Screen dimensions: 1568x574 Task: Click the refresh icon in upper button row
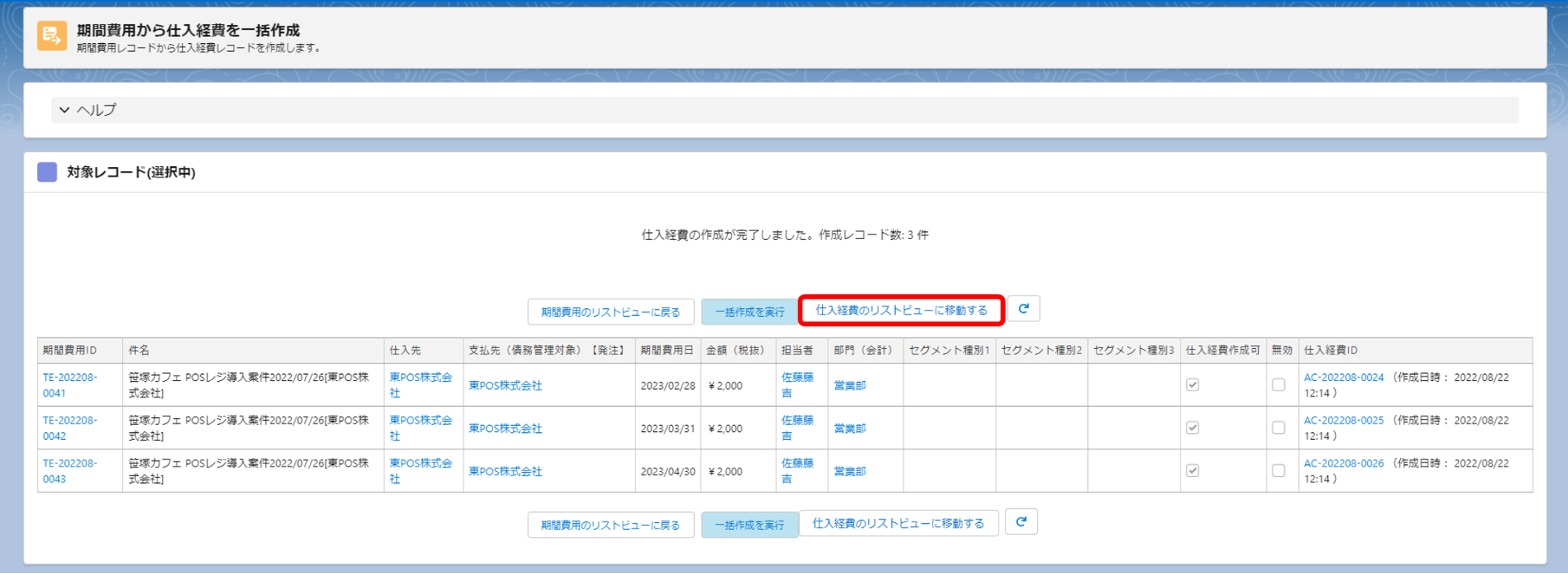[1024, 309]
